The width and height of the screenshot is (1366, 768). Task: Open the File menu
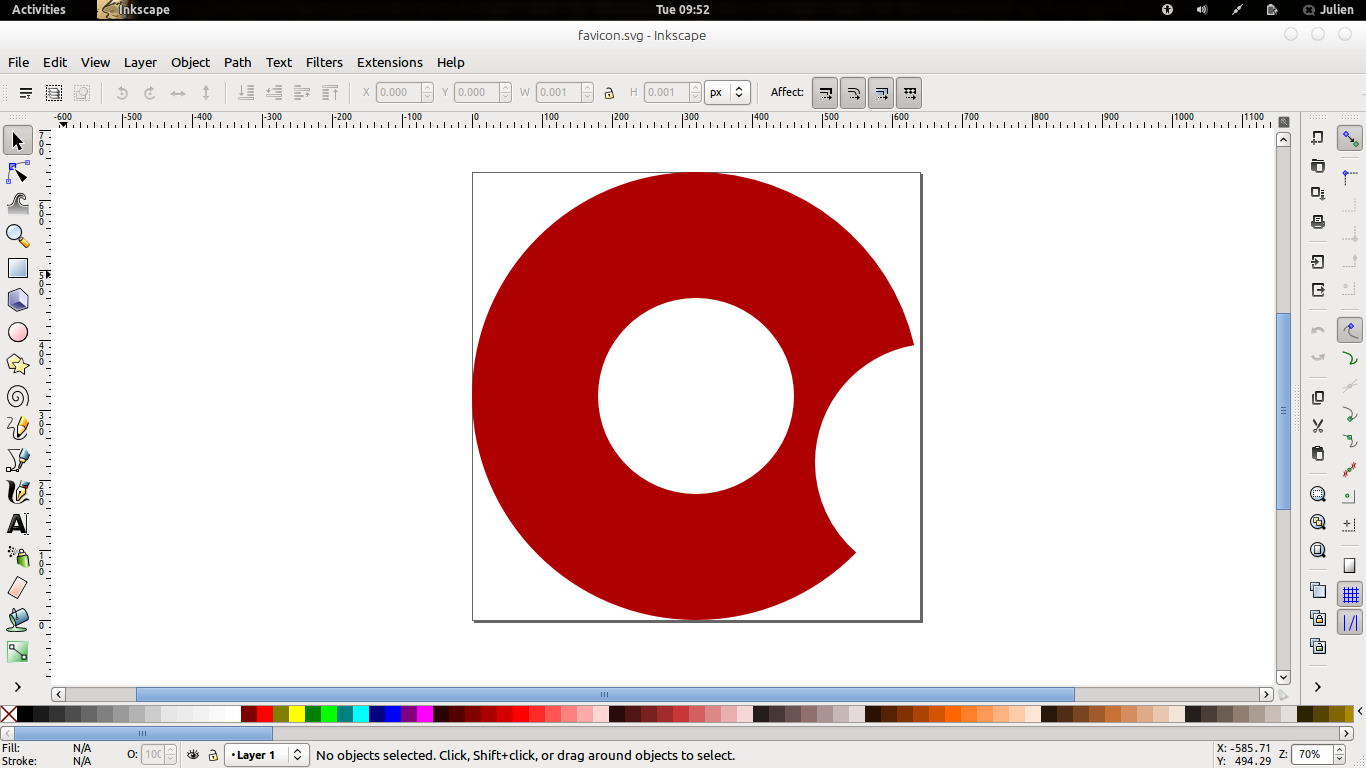pyautogui.click(x=18, y=62)
